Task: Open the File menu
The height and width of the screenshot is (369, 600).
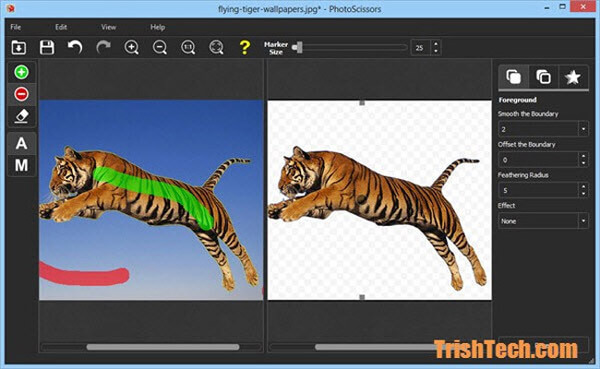Action: [16, 27]
